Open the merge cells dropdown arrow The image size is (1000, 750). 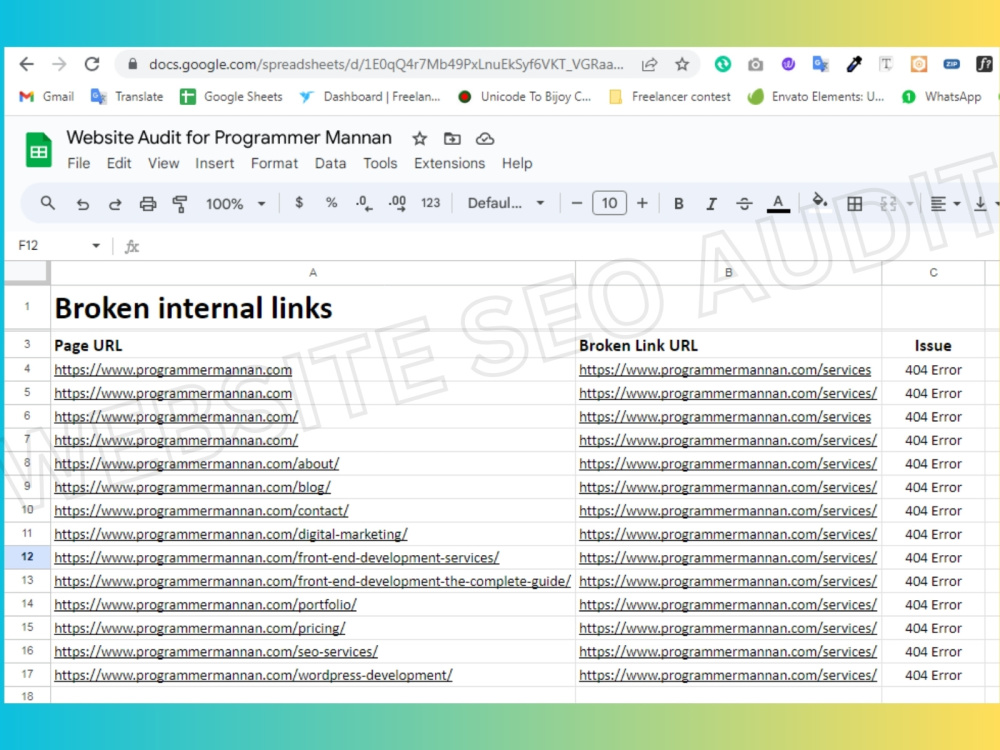click(910, 204)
